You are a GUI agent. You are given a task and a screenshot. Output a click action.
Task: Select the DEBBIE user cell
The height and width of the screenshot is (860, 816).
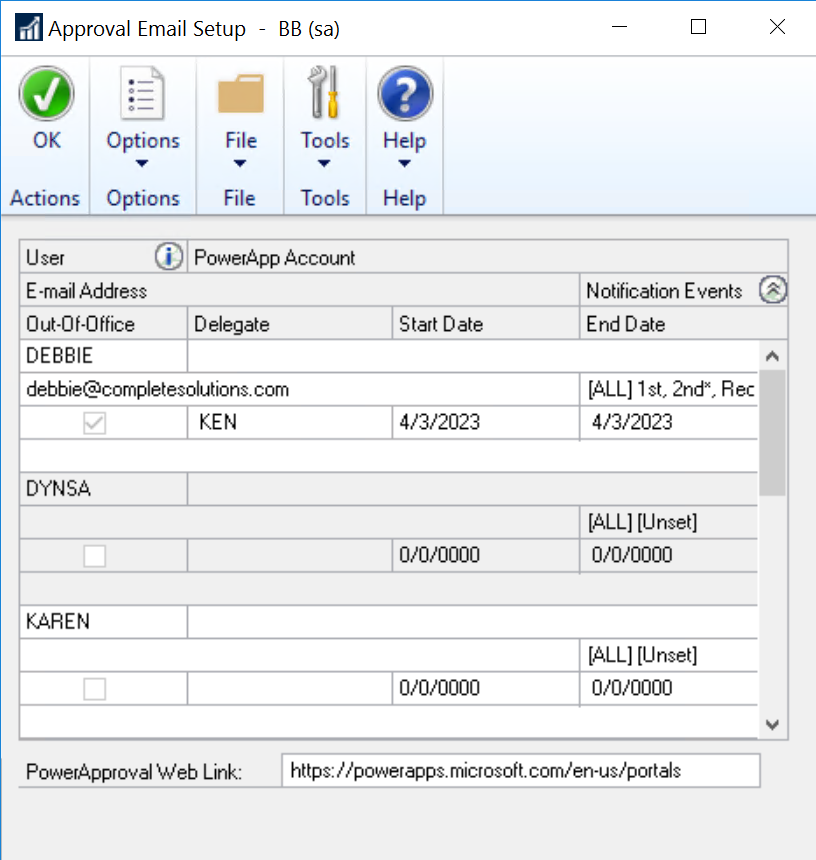[x=104, y=355]
